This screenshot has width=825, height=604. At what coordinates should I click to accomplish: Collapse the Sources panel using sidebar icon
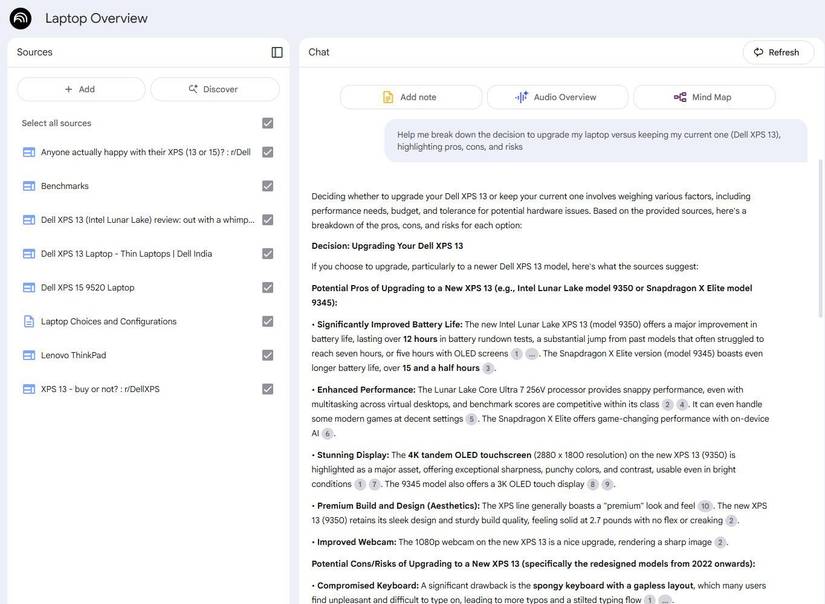pos(277,52)
